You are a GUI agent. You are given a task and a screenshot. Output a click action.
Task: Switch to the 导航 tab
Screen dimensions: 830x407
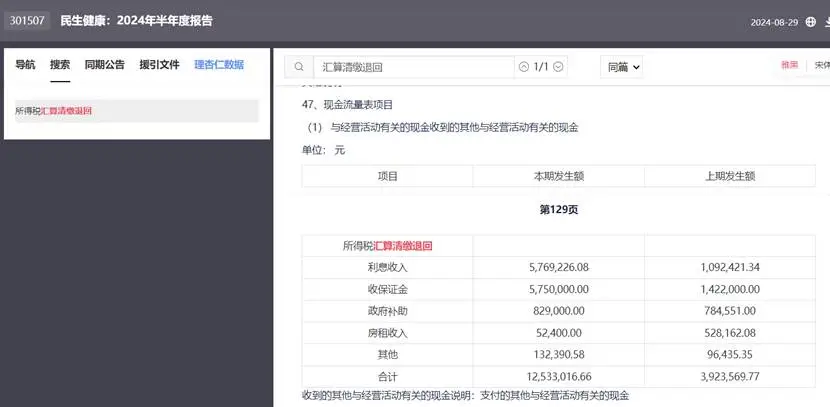[x=25, y=65]
